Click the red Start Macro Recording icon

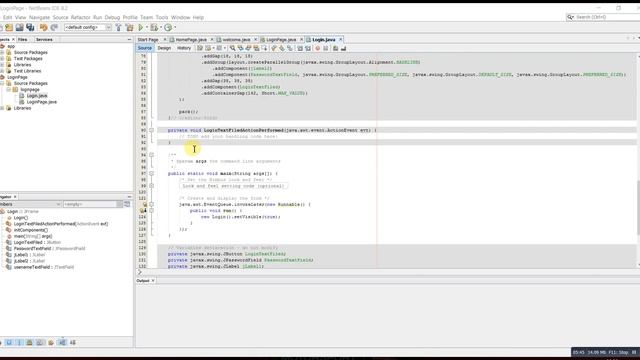click(318, 48)
